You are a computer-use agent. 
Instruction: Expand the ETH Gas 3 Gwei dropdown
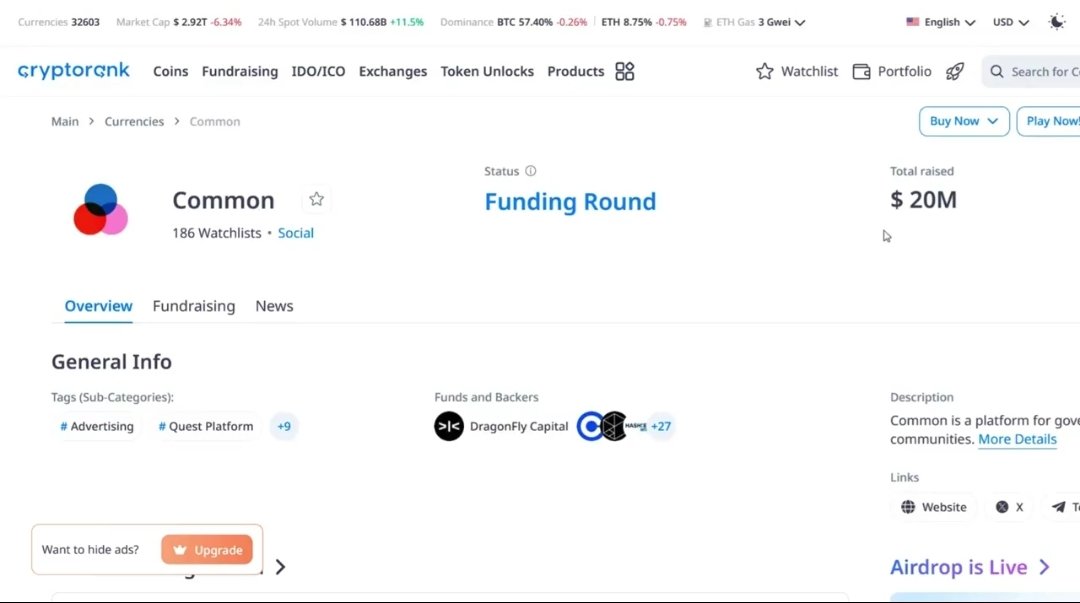pos(800,23)
